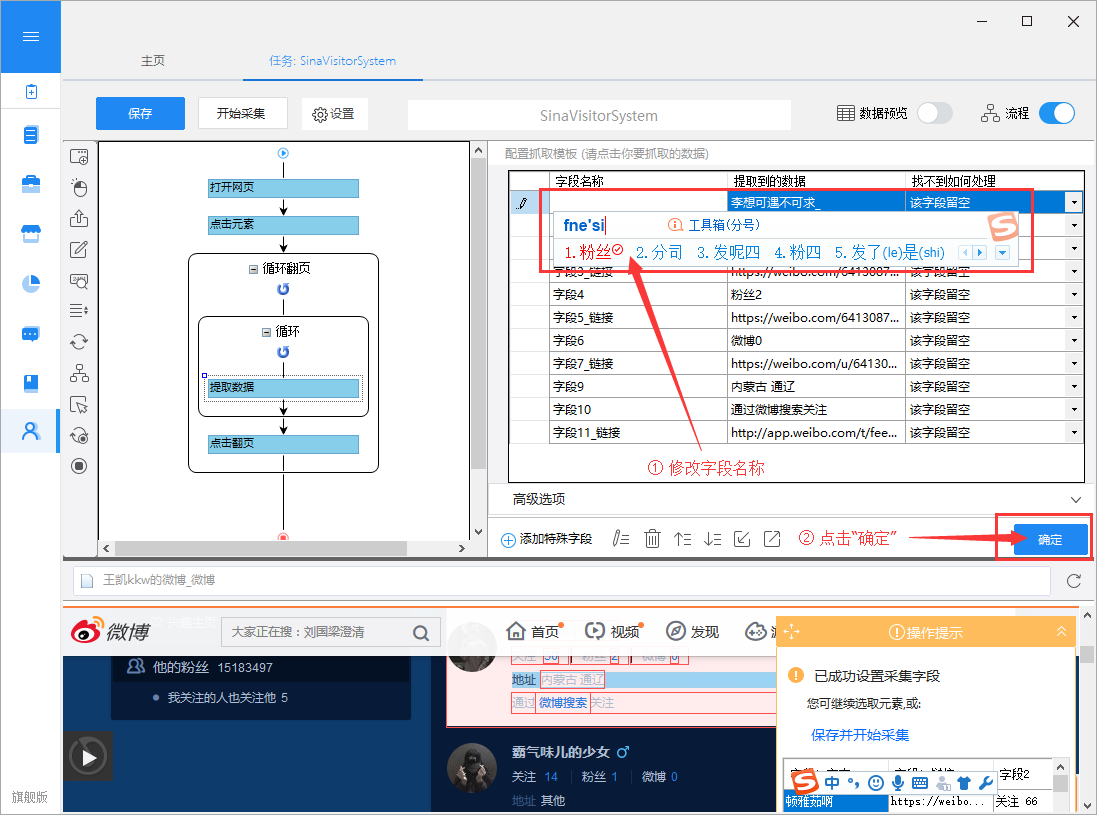Select the stop process circle tool
The height and width of the screenshot is (815, 1097).
click(79, 466)
